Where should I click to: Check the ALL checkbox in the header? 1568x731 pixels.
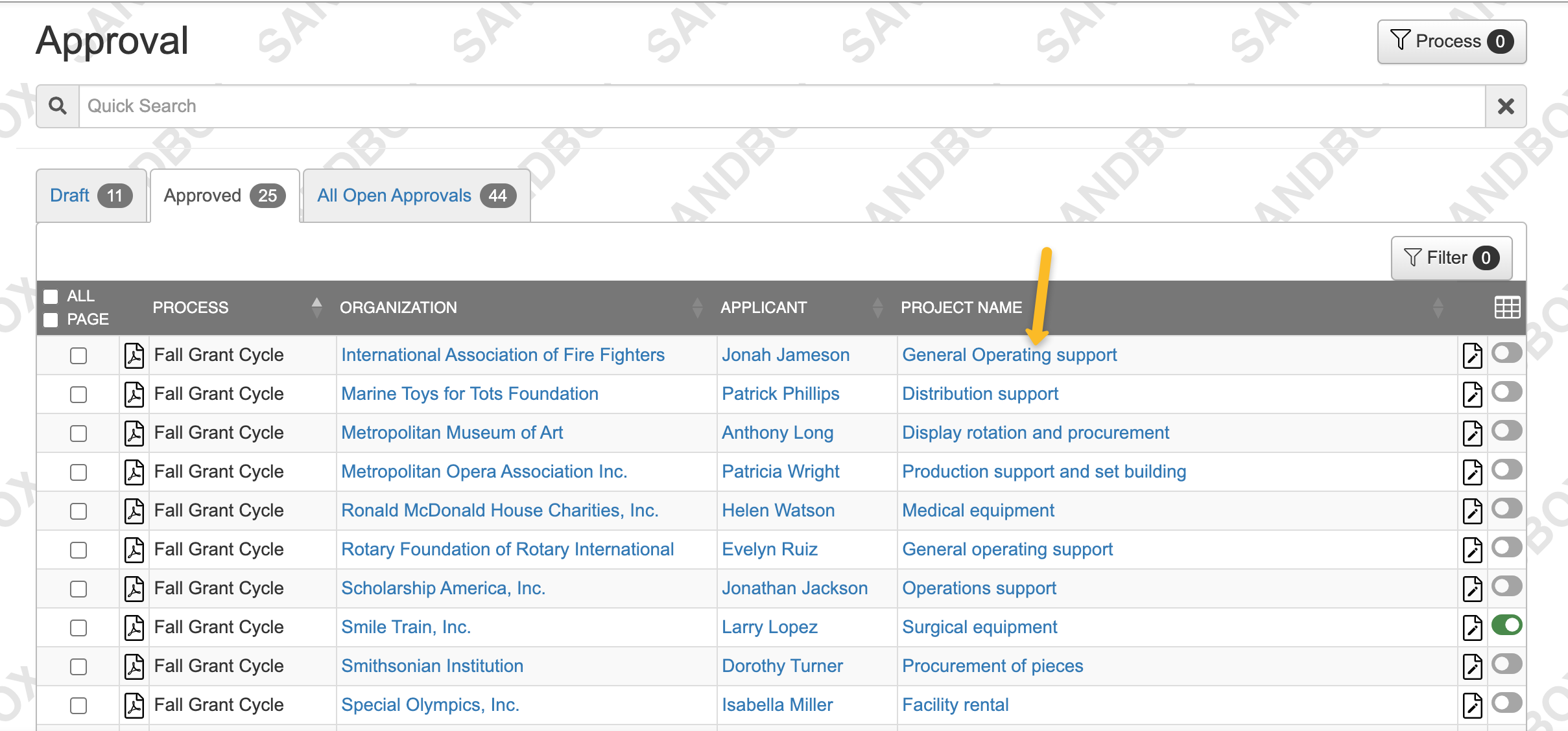[51, 296]
